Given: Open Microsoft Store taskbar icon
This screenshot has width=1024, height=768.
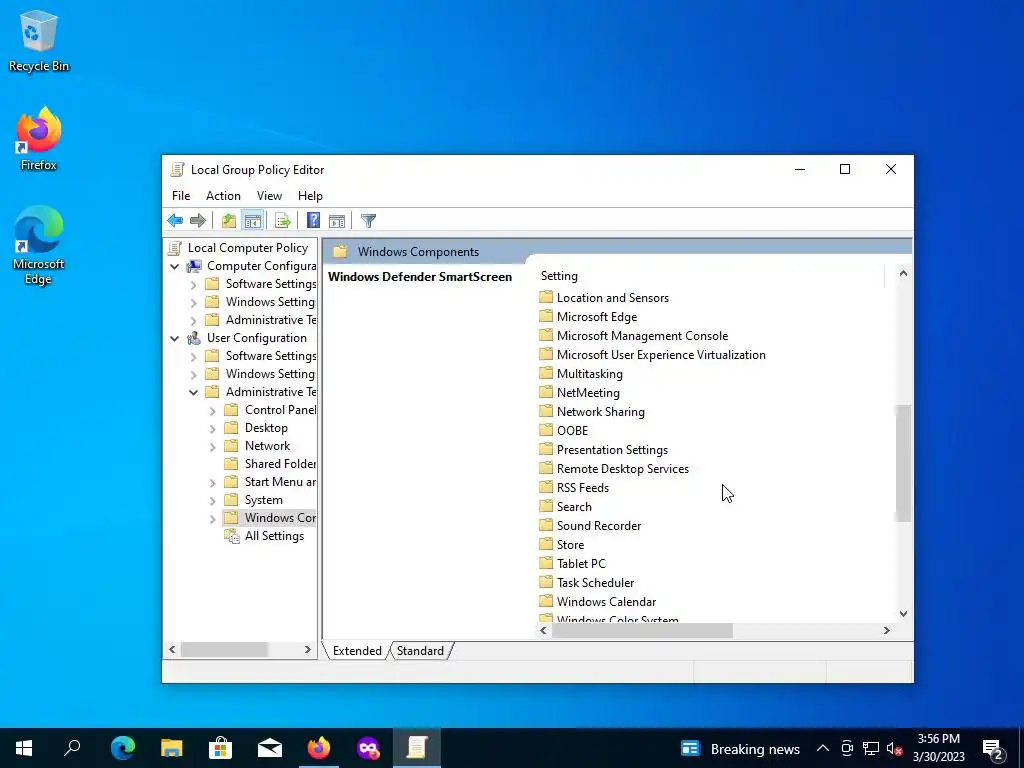Looking at the screenshot, I should click(221, 748).
